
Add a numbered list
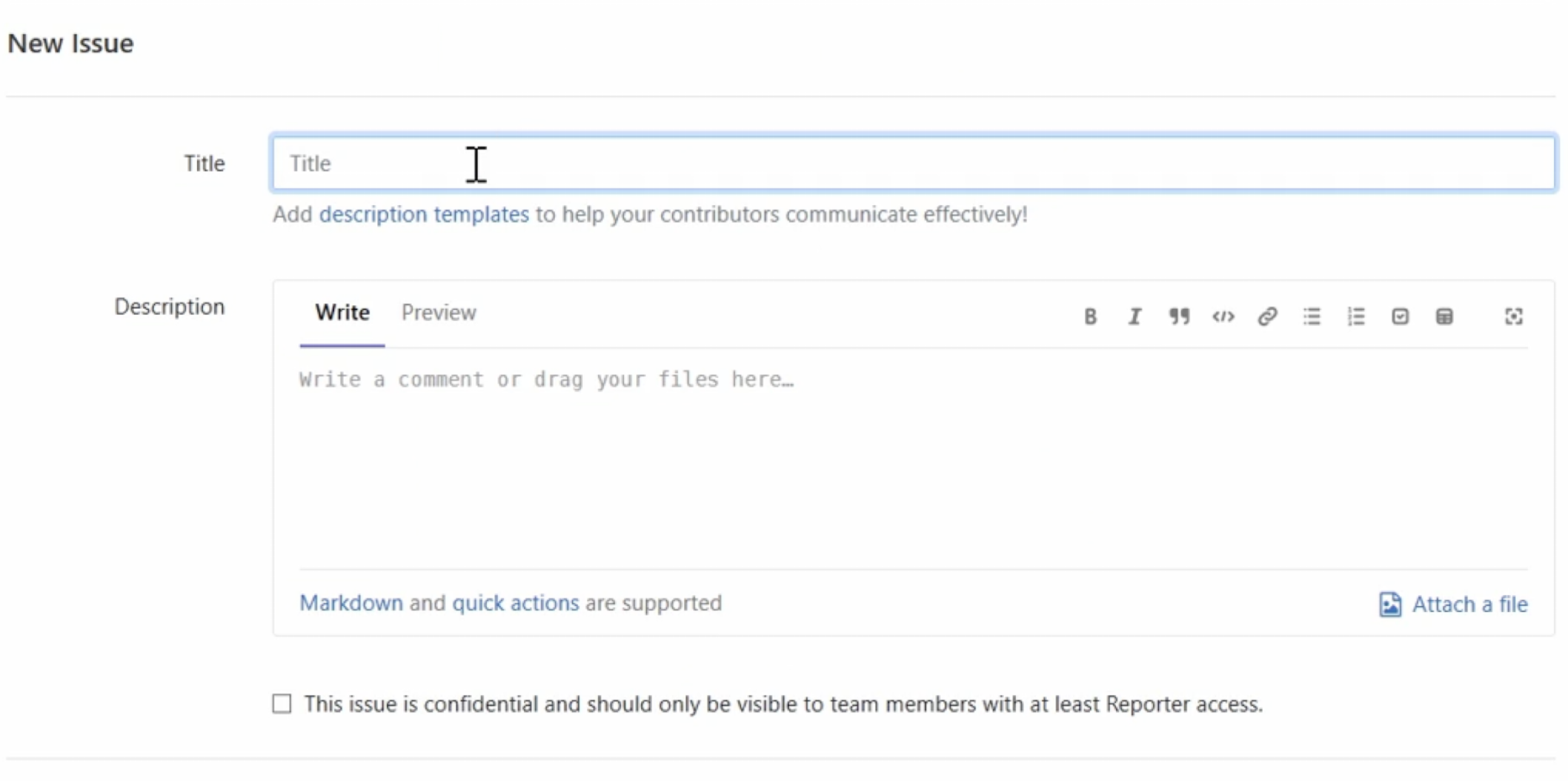(x=1357, y=317)
